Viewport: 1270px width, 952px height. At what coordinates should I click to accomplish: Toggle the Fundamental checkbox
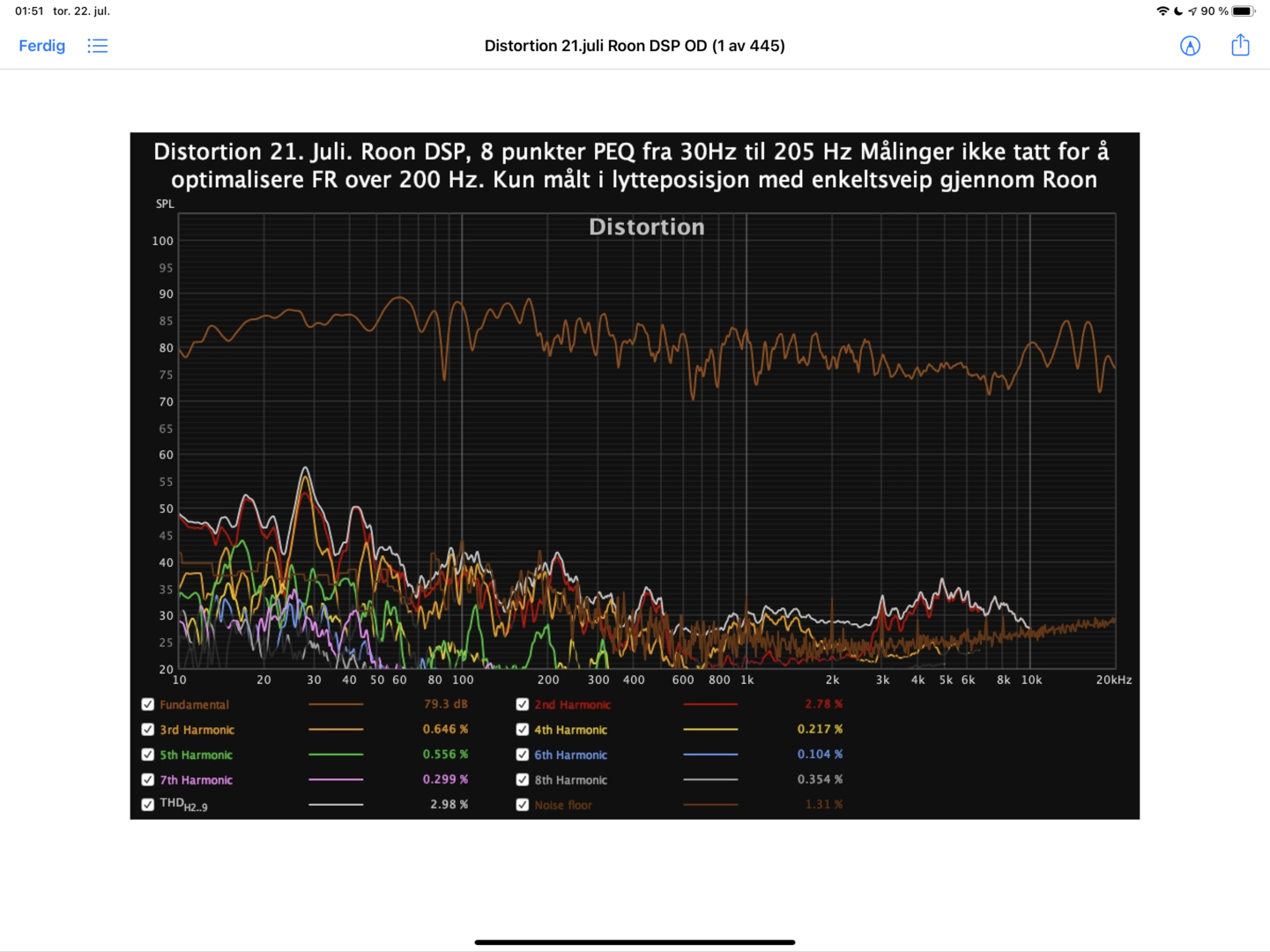pyautogui.click(x=148, y=704)
